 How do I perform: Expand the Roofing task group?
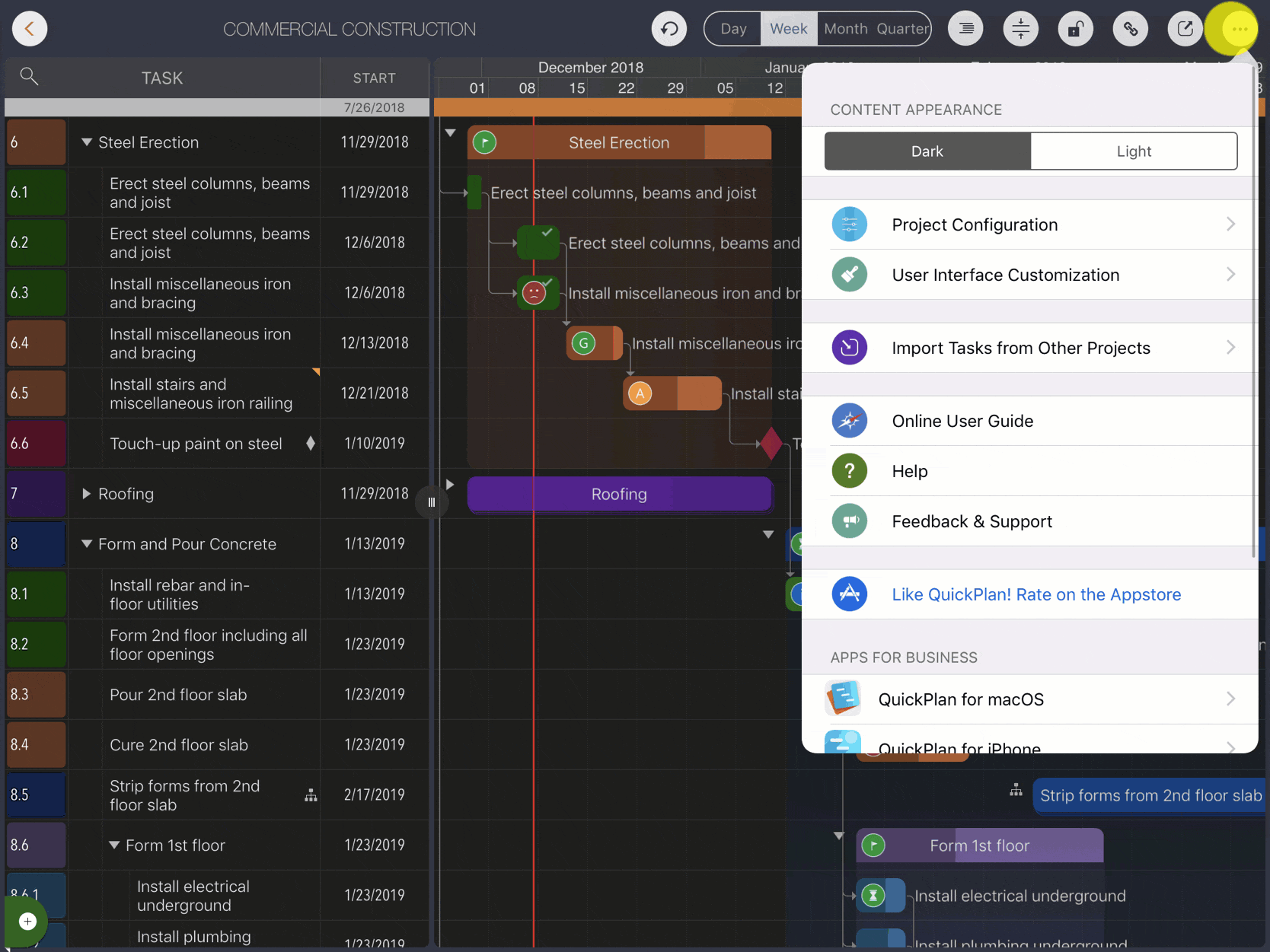(87, 494)
